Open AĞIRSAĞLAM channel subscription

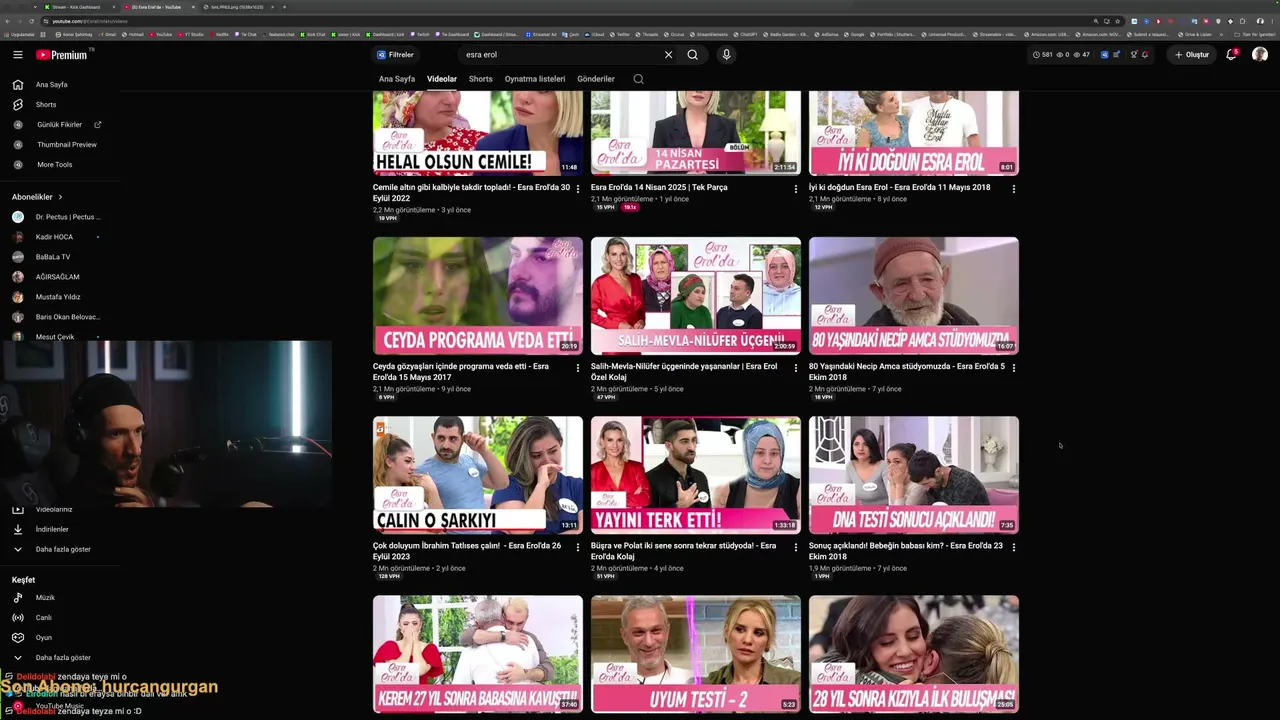tap(60, 277)
